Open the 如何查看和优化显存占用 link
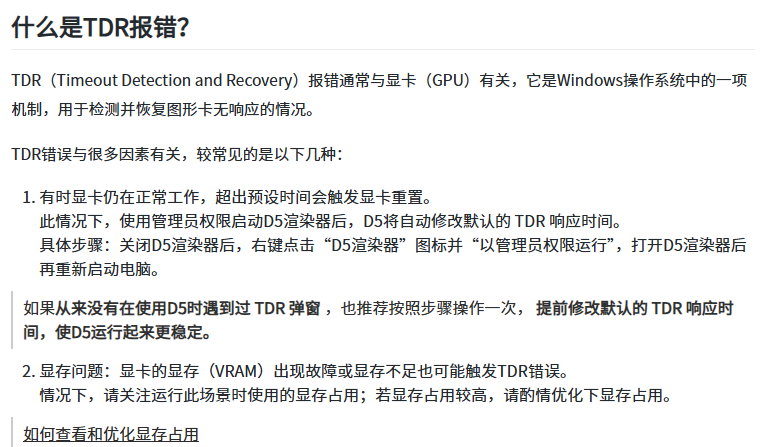The image size is (766, 447). [x=111, y=434]
